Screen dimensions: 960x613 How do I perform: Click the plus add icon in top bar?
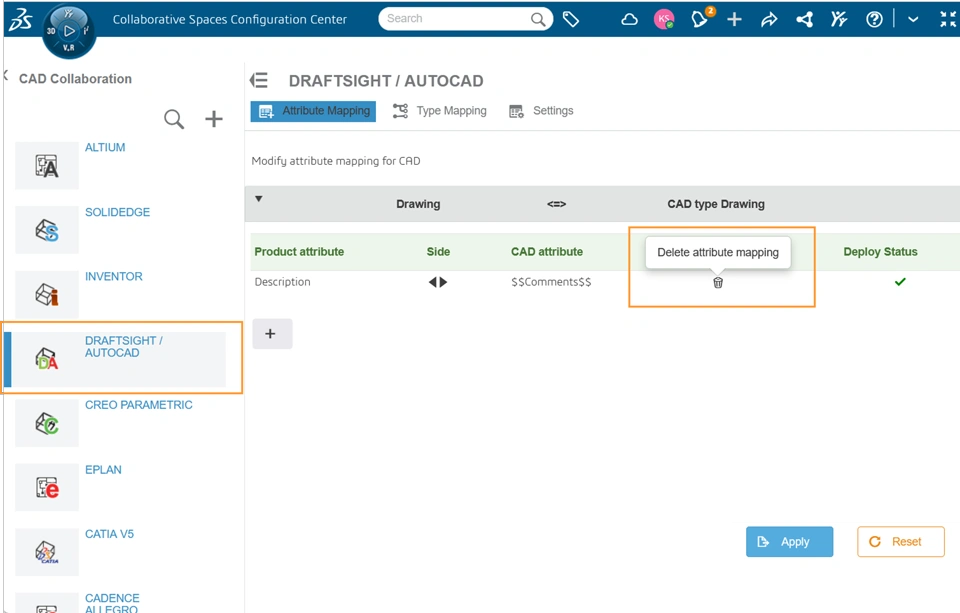coord(734,20)
